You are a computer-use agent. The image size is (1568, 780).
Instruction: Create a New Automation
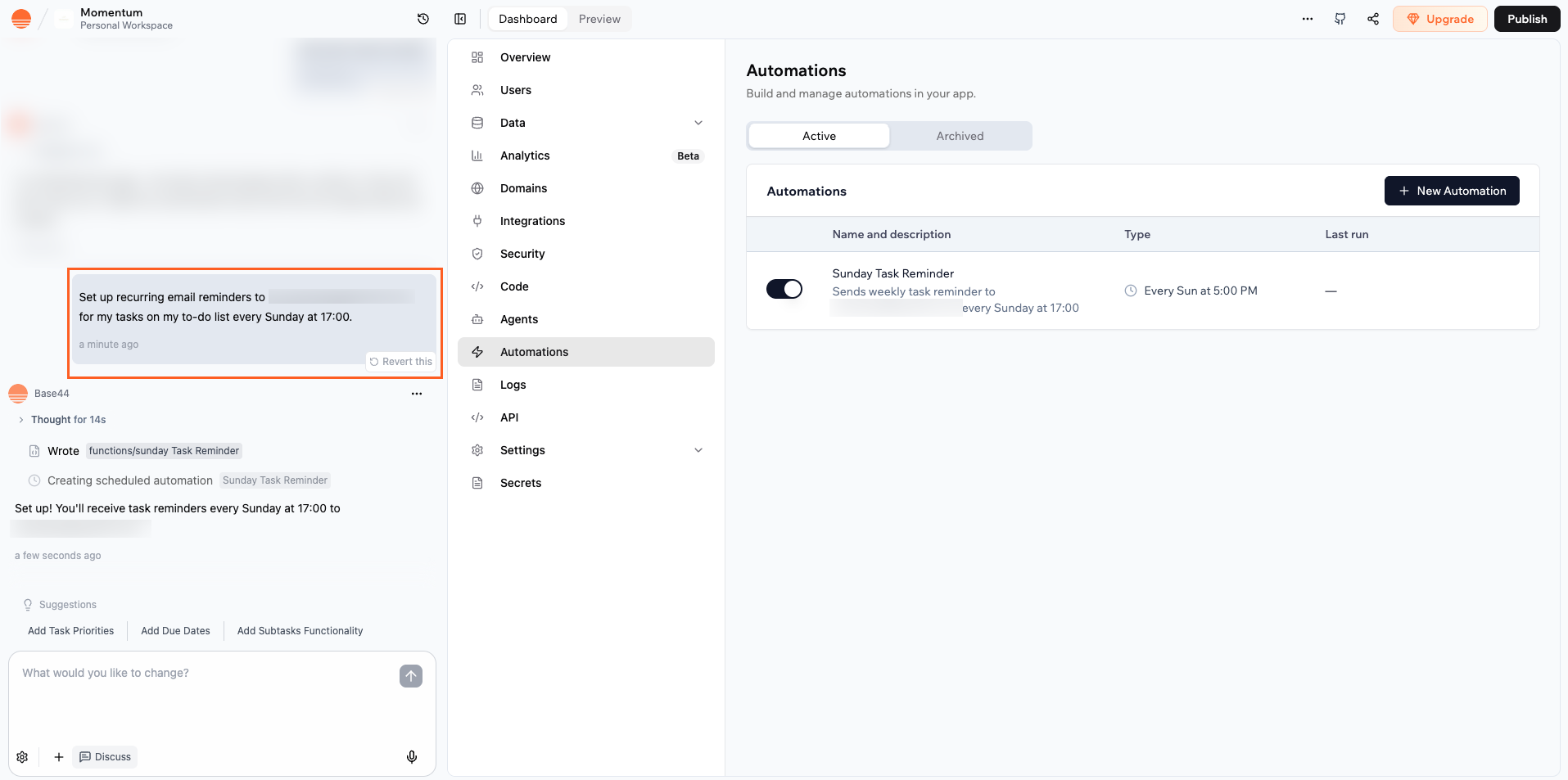[1451, 191]
